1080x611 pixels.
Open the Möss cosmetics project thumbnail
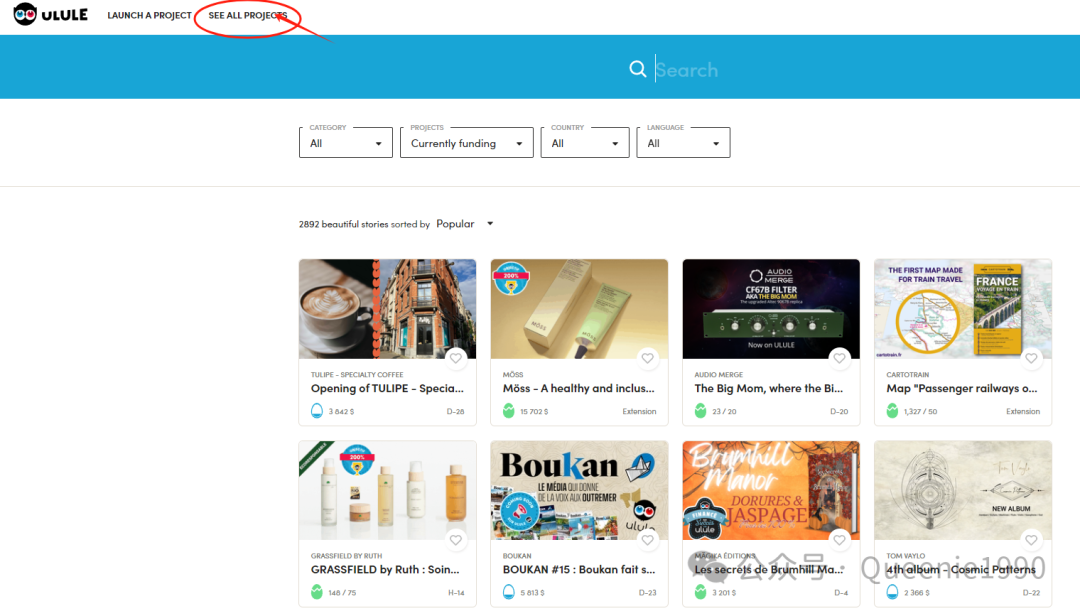tap(579, 309)
